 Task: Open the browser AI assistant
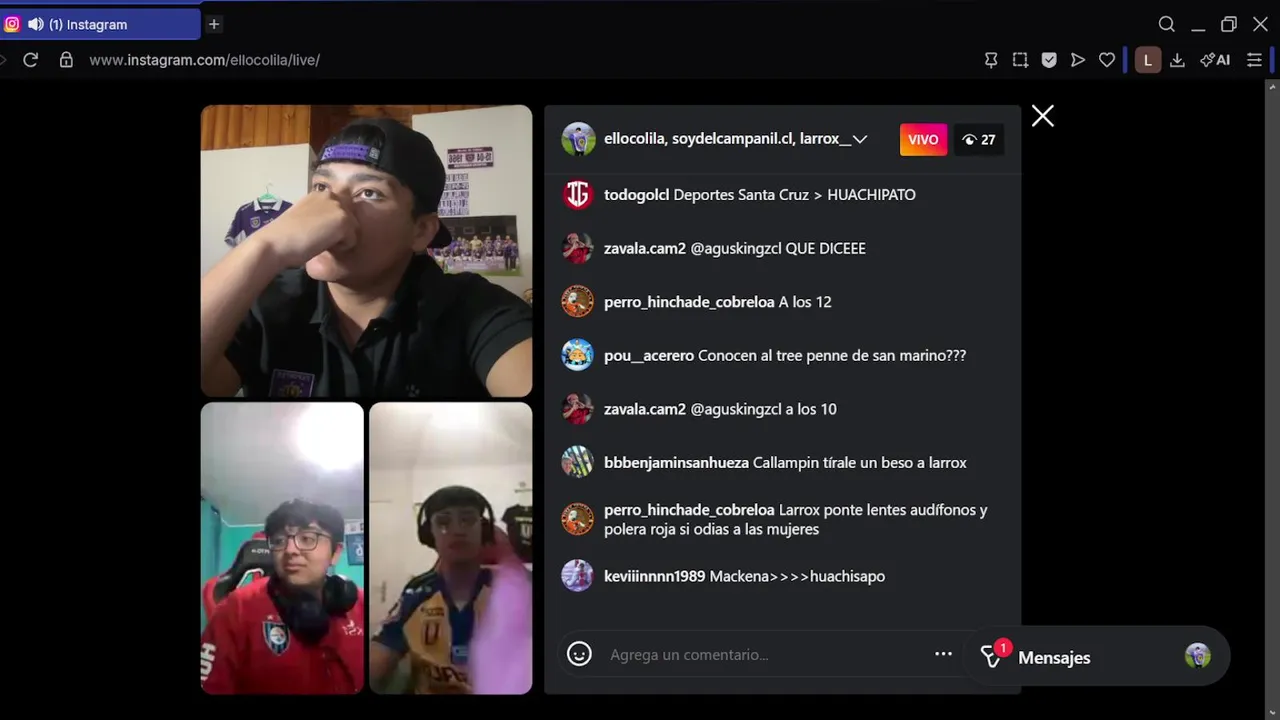(1215, 60)
